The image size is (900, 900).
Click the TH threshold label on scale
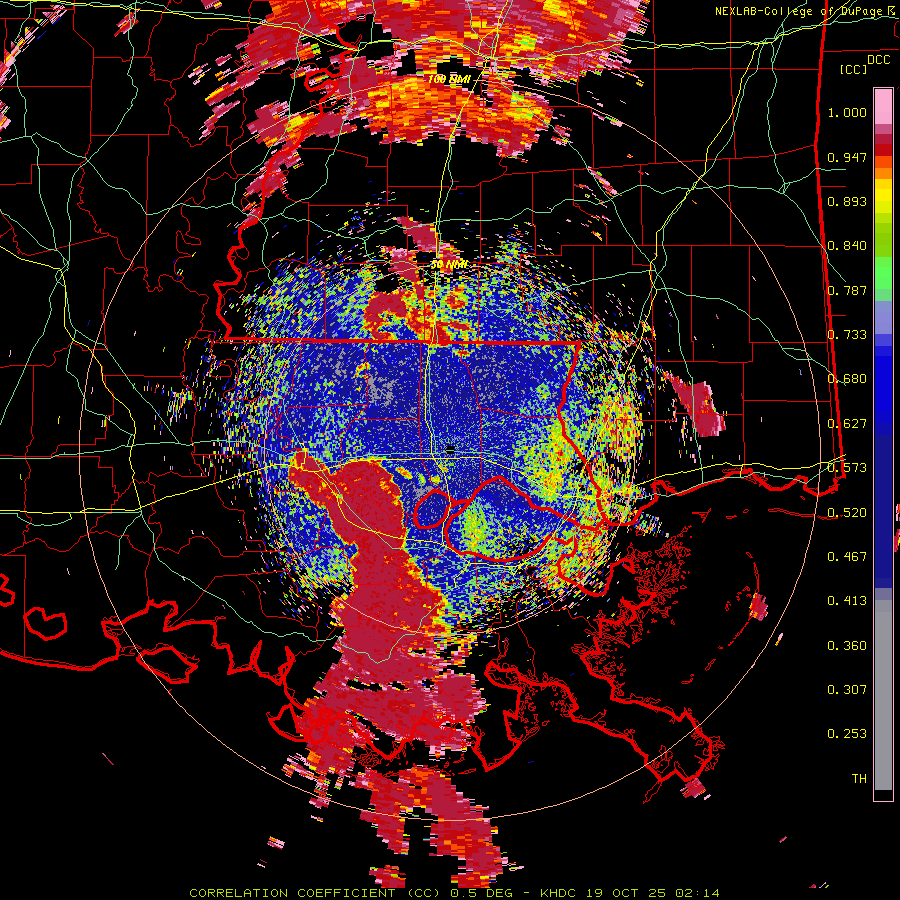click(859, 779)
